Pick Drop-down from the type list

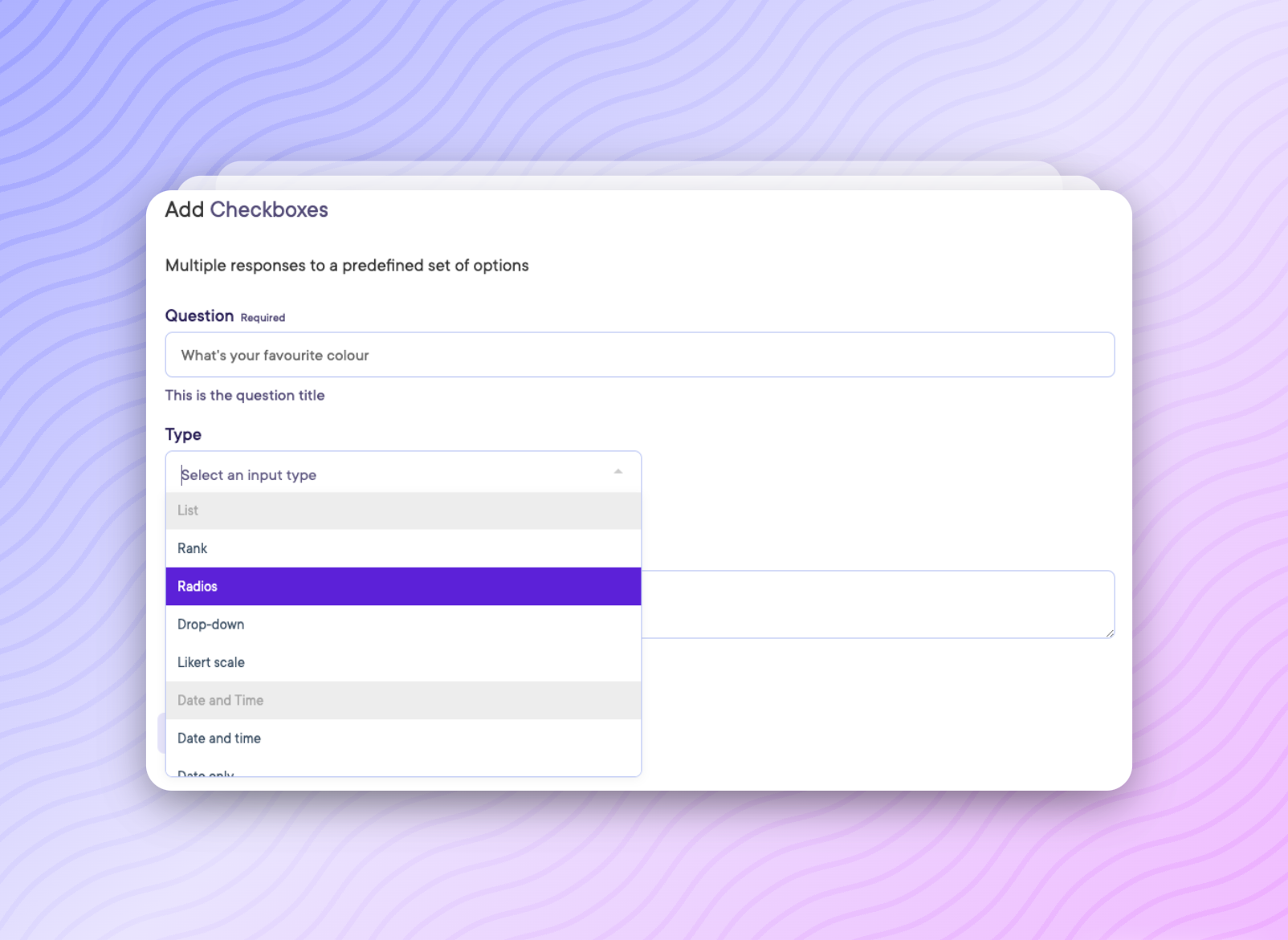click(x=403, y=625)
